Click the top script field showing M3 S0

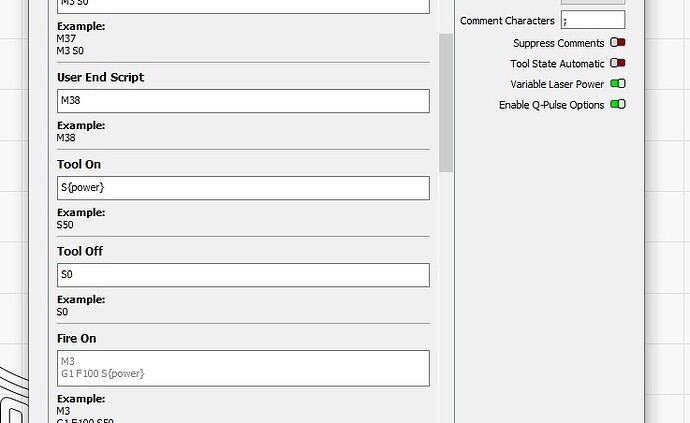pos(243,5)
